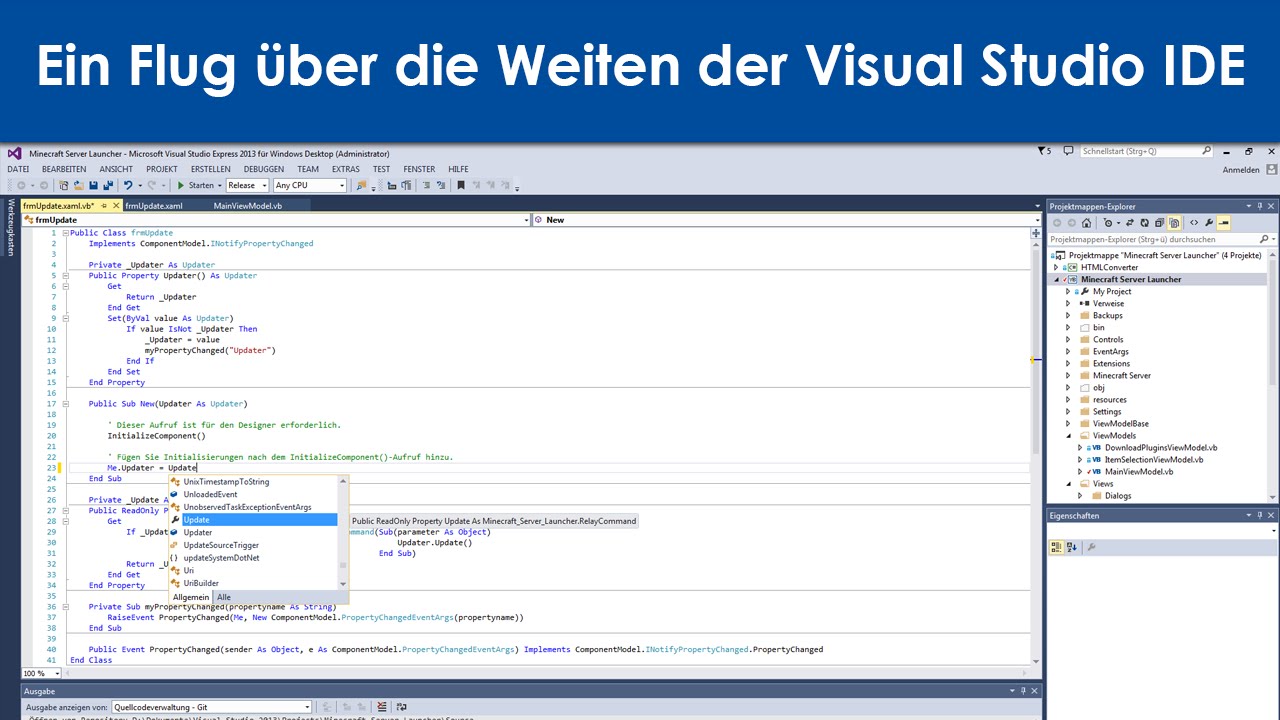
Task: Click the account avatar icon next to Anmelden
Action: (x=1272, y=169)
